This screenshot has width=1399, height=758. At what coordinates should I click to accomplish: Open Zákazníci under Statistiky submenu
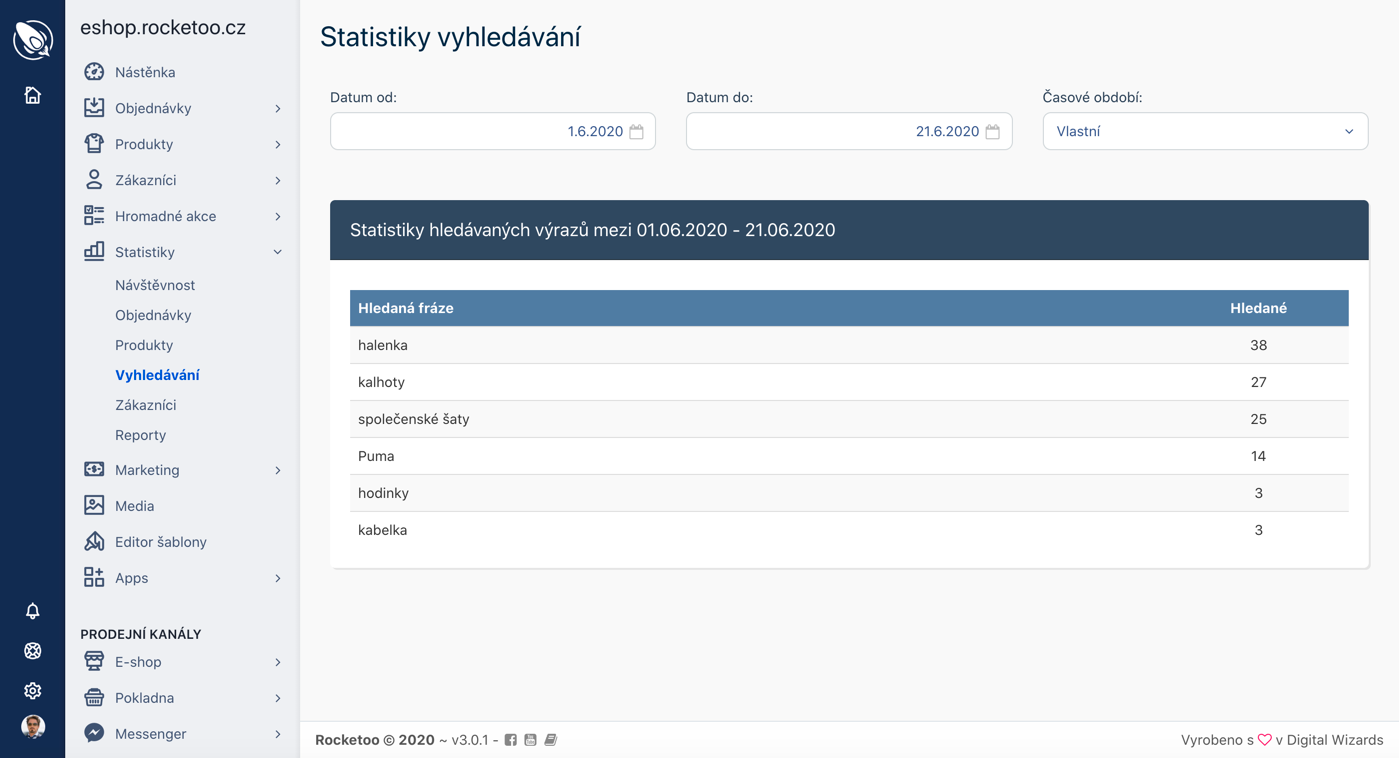[x=145, y=405]
